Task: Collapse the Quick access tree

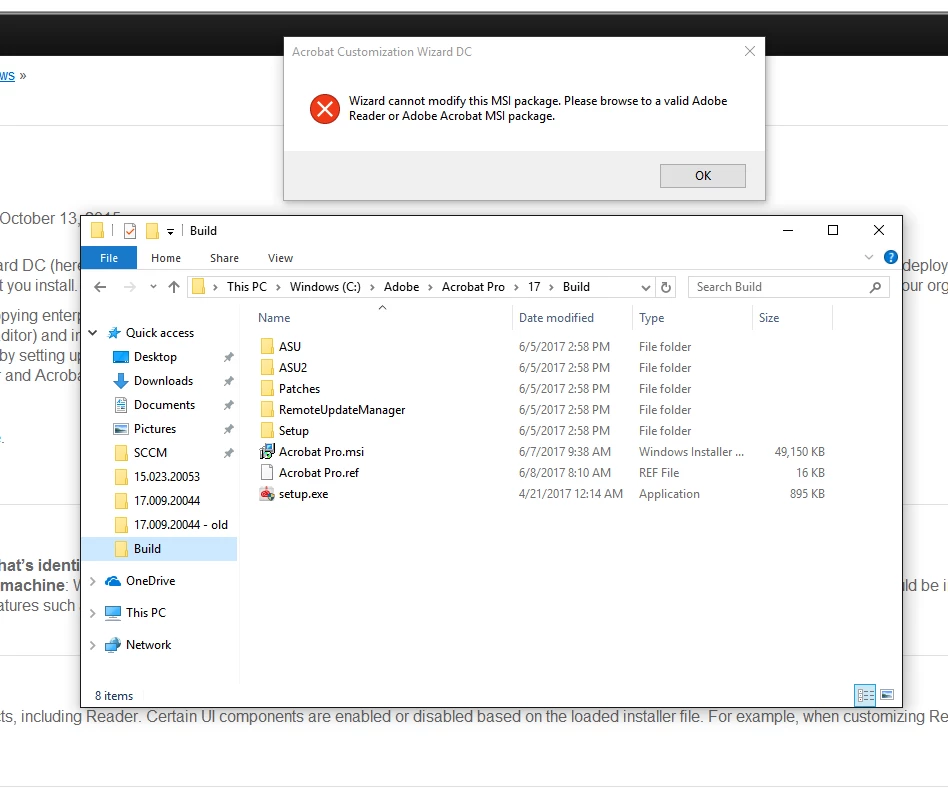Action: [93, 333]
